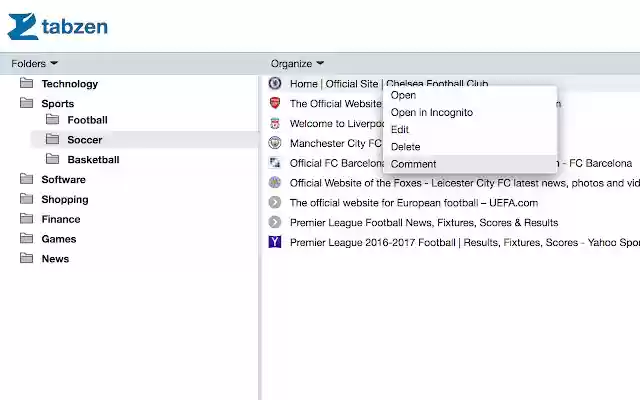Click the Manchester City crest favicon
This screenshot has width=640, height=400.
coord(275,143)
